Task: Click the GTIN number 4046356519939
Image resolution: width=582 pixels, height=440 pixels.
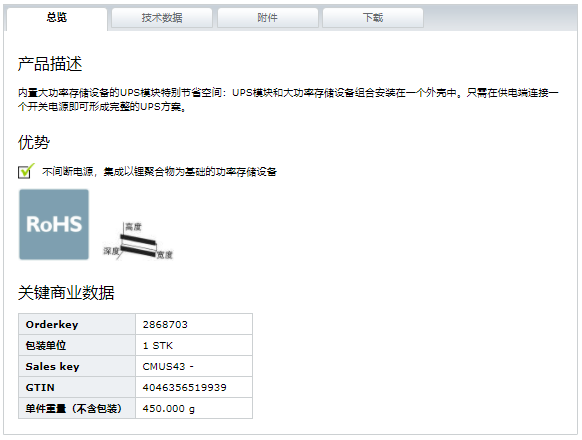Action: tap(184, 388)
